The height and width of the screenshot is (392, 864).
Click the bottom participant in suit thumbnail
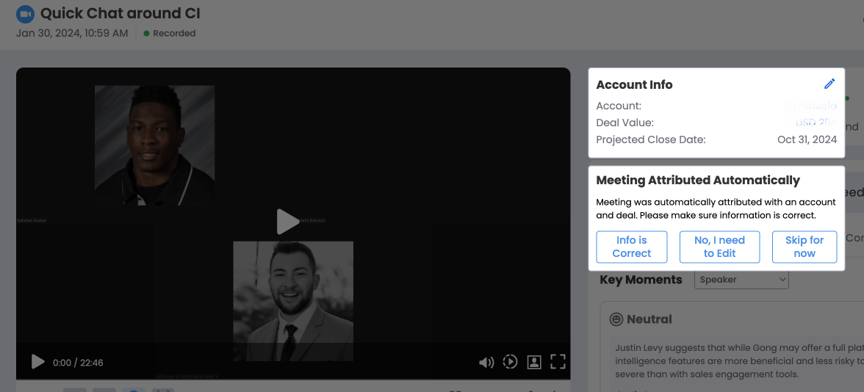(293, 301)
